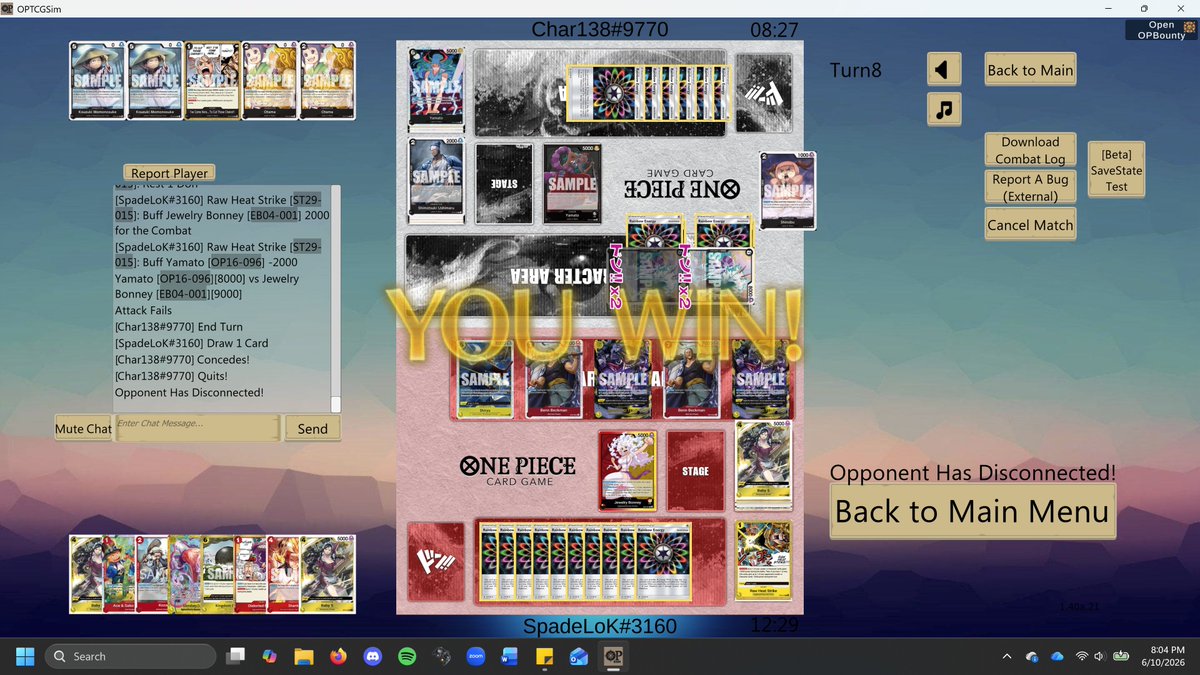Open Windows Start menu
The width and height of the screenshot is (1200, 675).
click(x=25, y=656)
